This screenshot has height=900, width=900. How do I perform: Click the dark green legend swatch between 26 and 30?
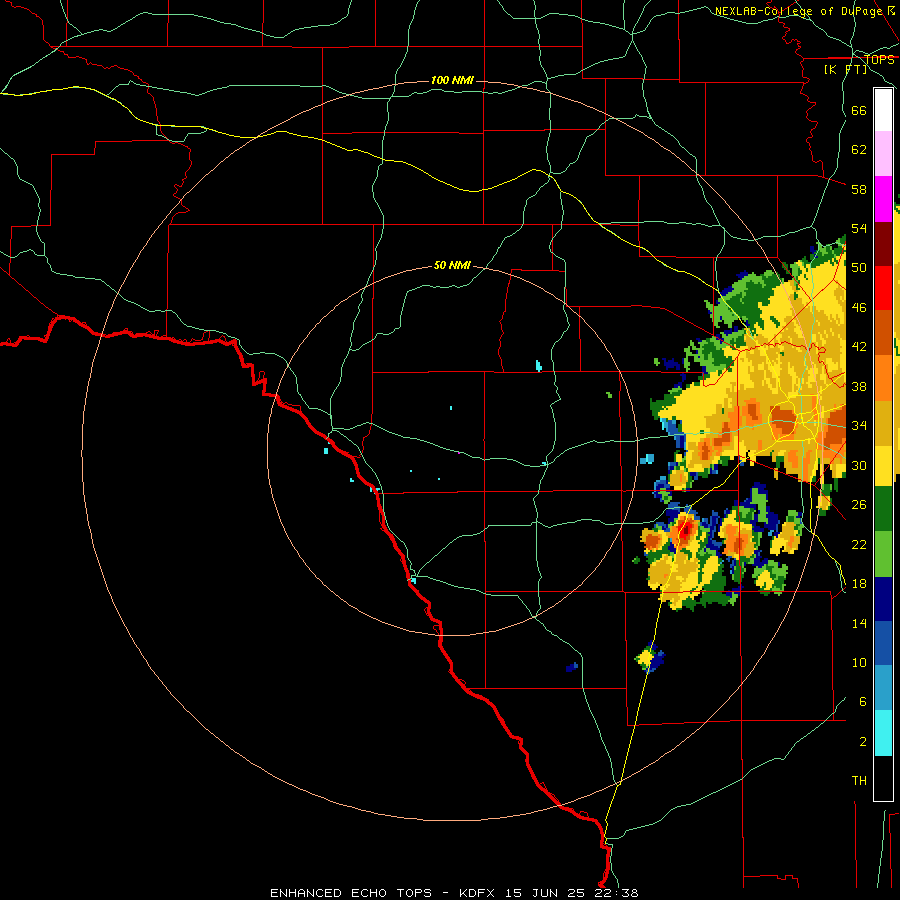pyautogui.click(x=883, y=509)
